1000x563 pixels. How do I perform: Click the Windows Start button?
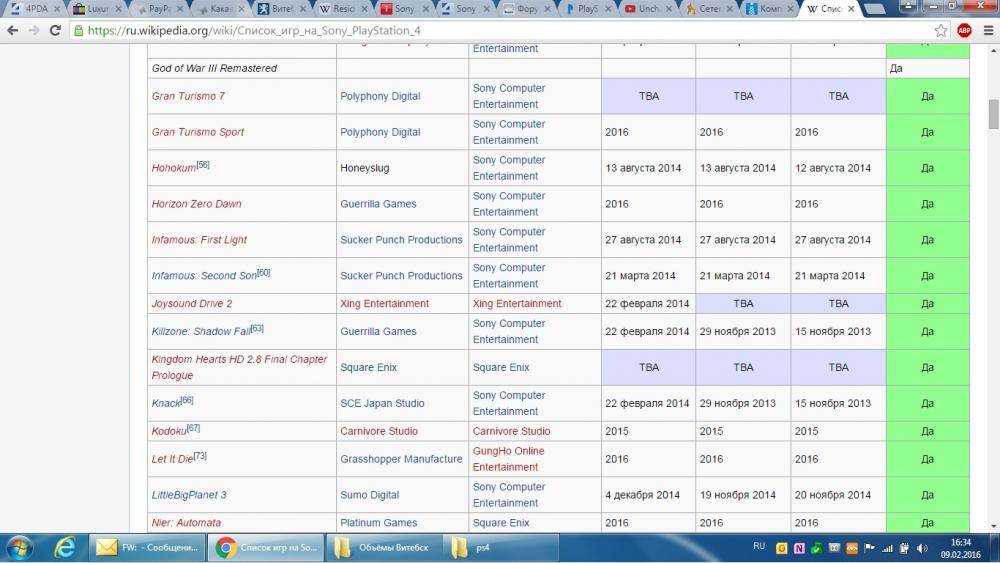[19, 547]
